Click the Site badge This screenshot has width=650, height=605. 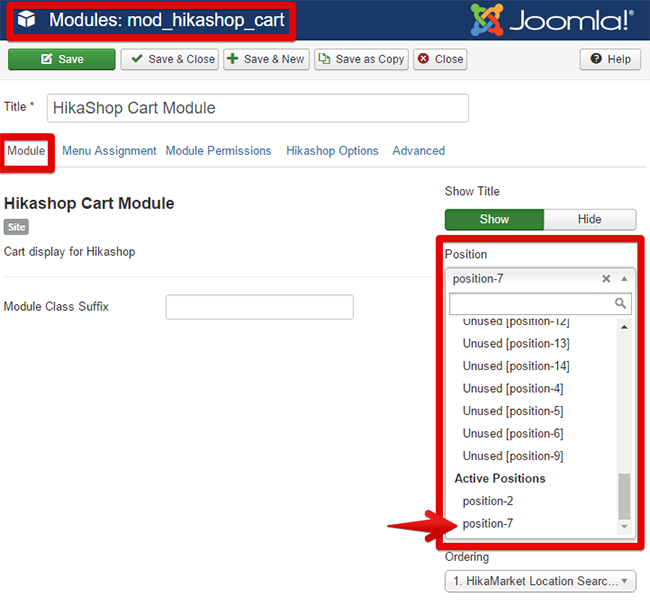pos(16,227)
